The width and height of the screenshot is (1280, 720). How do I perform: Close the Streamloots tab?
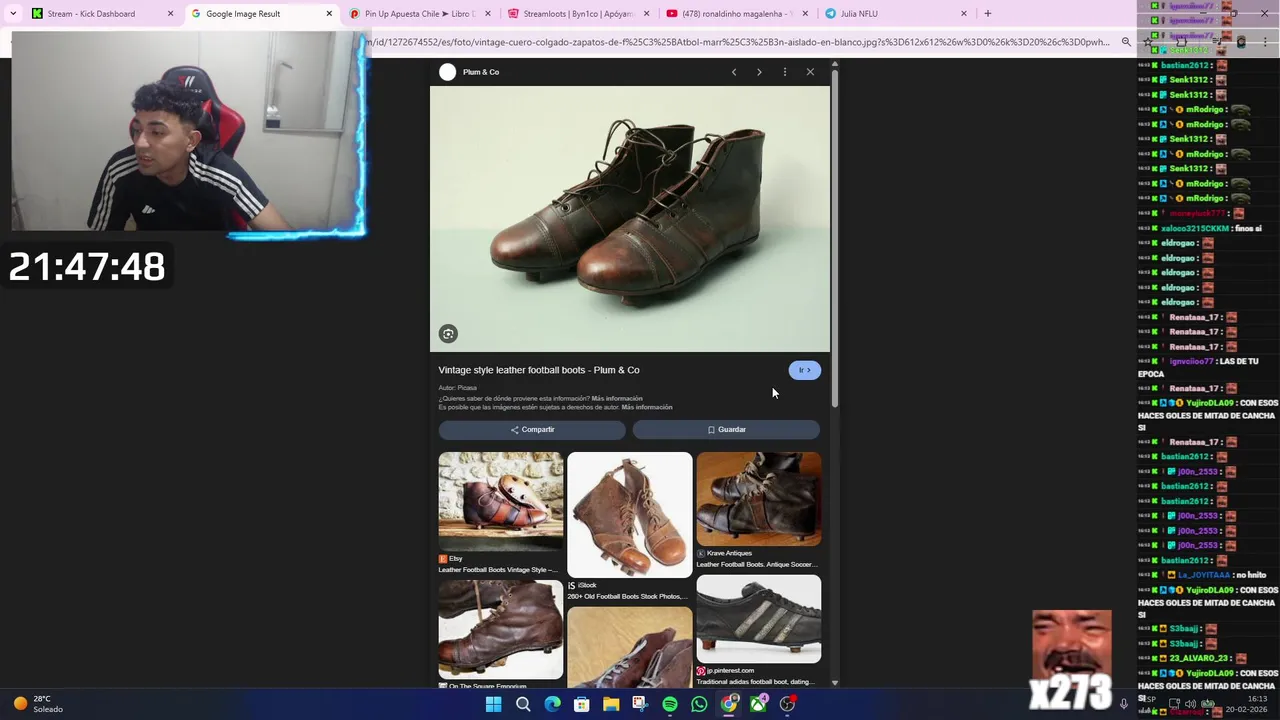646,14
